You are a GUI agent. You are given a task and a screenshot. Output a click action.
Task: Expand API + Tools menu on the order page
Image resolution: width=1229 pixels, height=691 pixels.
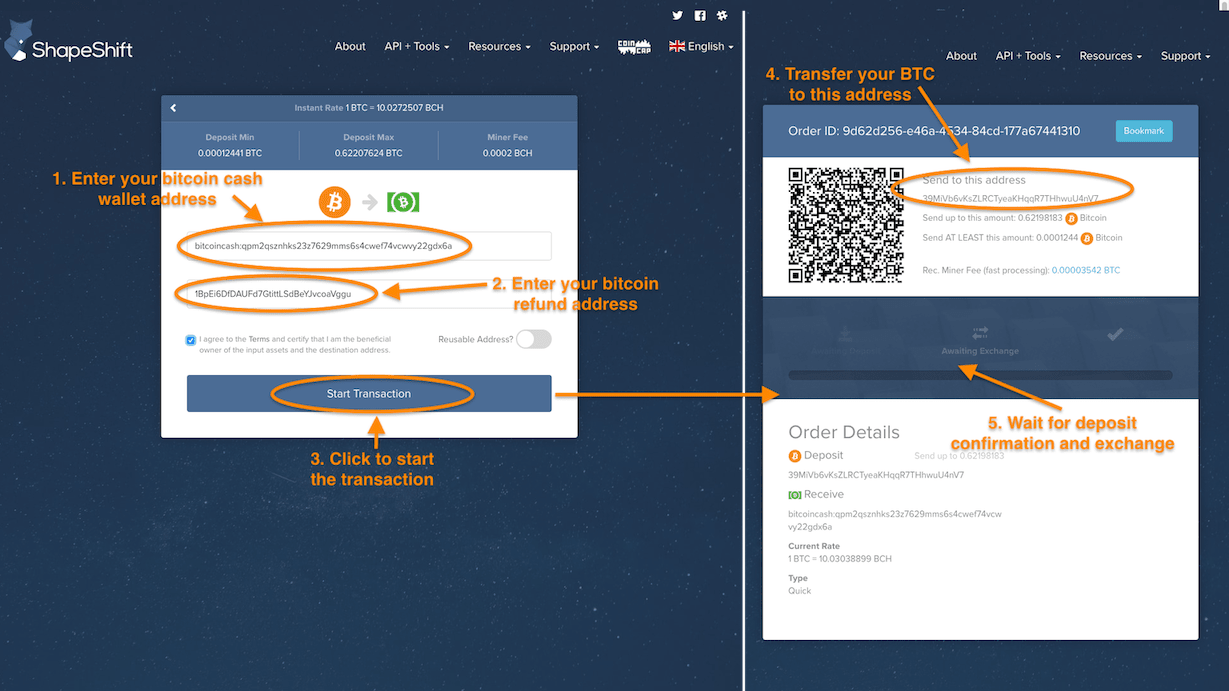pos(1028,56)
